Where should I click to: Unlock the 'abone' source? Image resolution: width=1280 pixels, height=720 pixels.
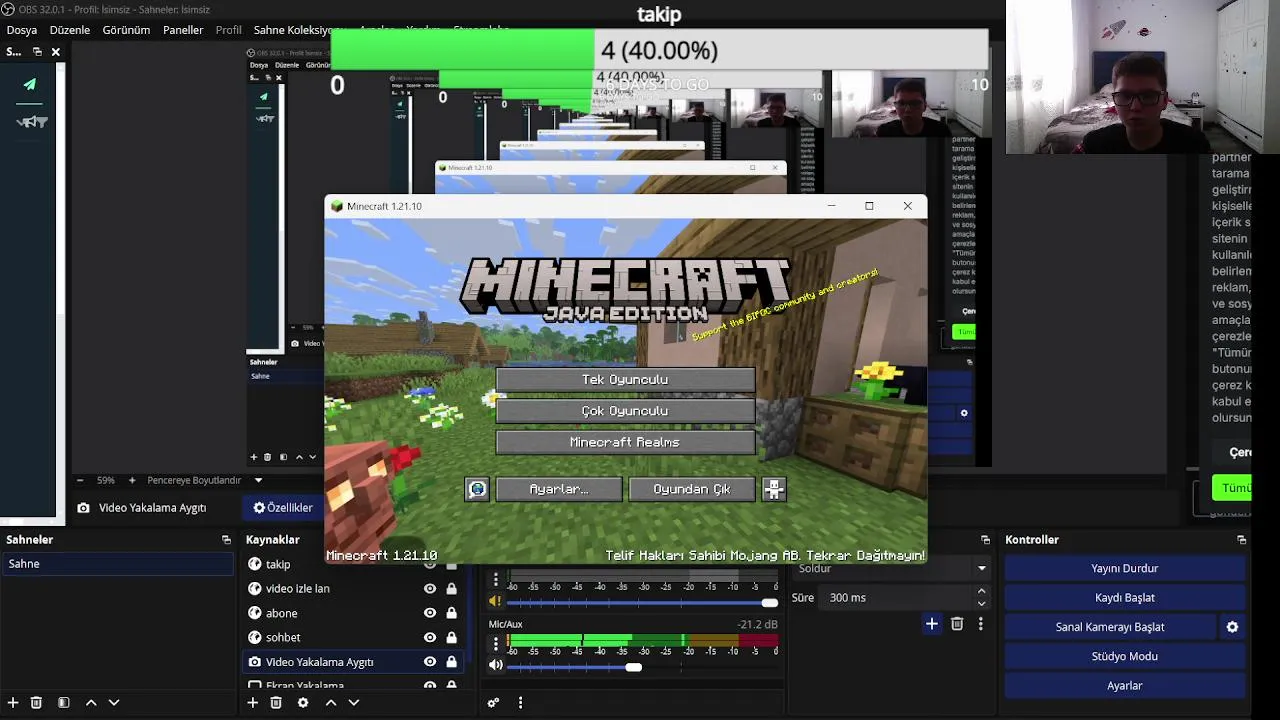(x=451, y=613)
